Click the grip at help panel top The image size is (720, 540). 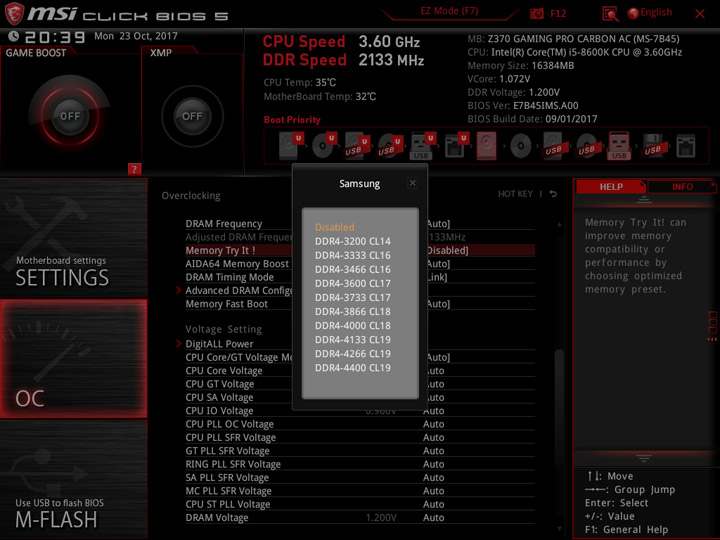644,200
